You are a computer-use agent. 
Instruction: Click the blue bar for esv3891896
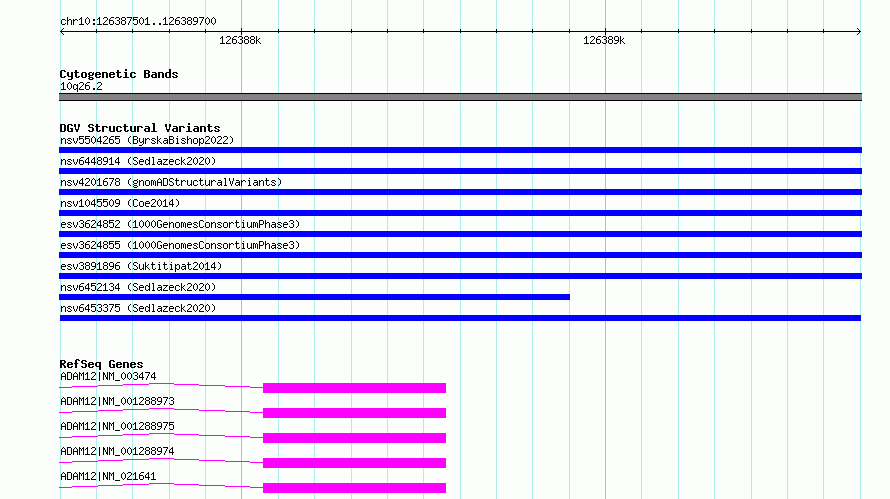[x=460, y=276]
